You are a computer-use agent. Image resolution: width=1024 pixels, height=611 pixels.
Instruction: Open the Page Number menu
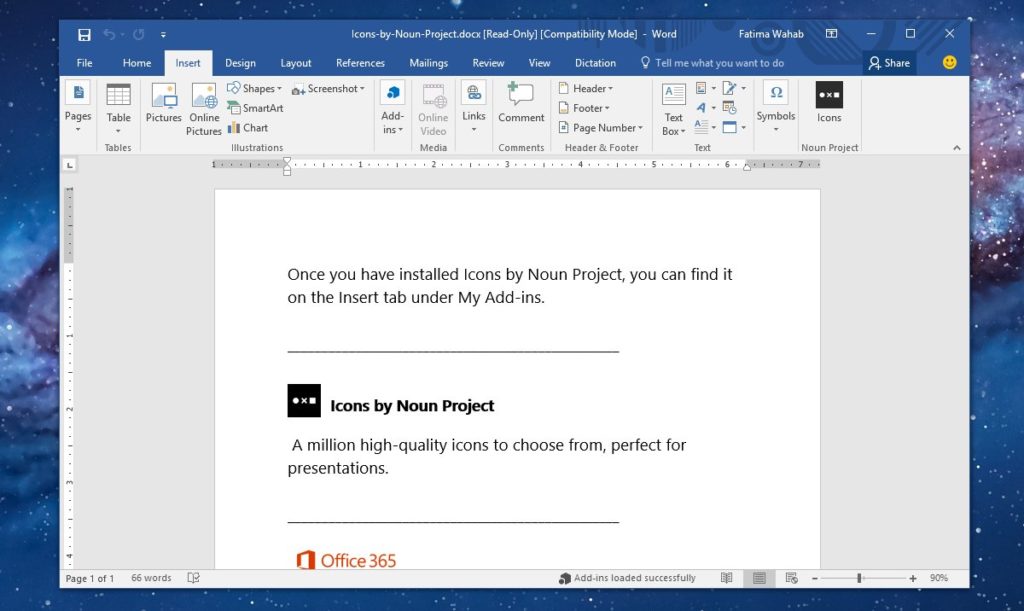pos(600,127)
